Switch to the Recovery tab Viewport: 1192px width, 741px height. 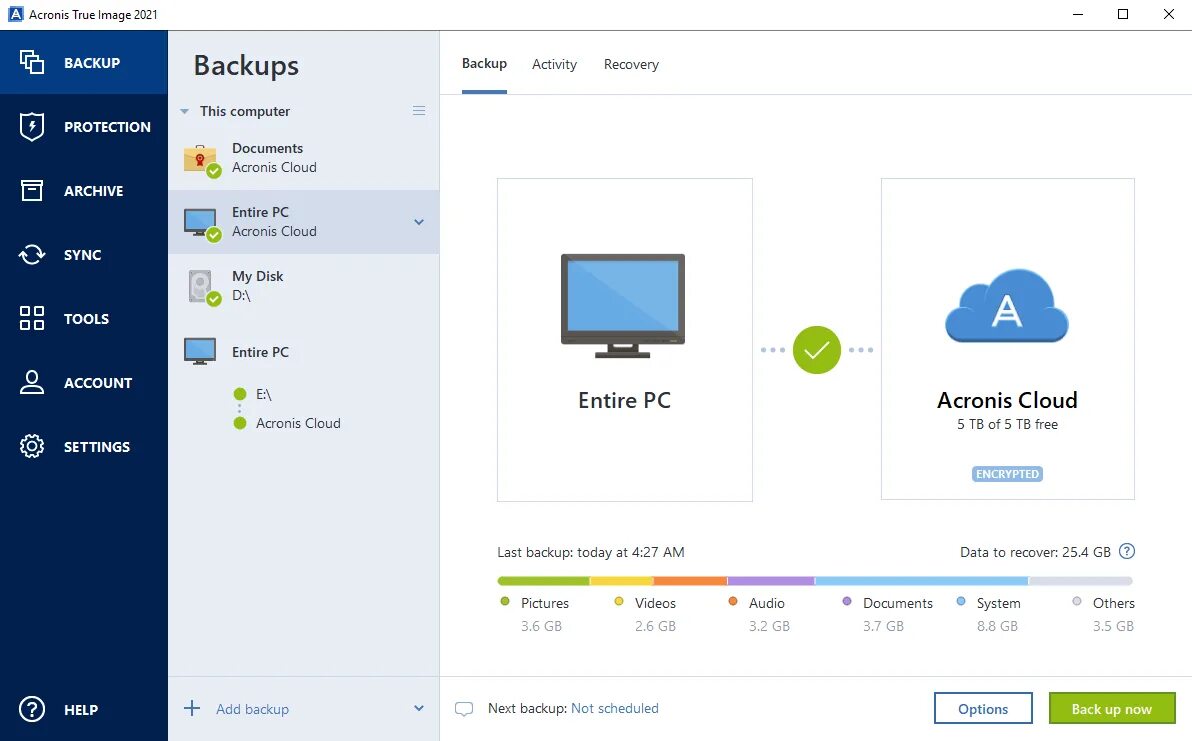[631, 65]
